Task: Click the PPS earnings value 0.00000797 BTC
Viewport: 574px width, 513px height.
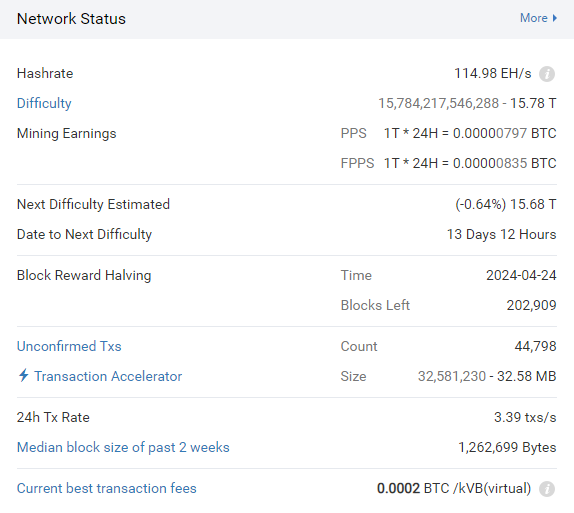Action: point(504,133)
